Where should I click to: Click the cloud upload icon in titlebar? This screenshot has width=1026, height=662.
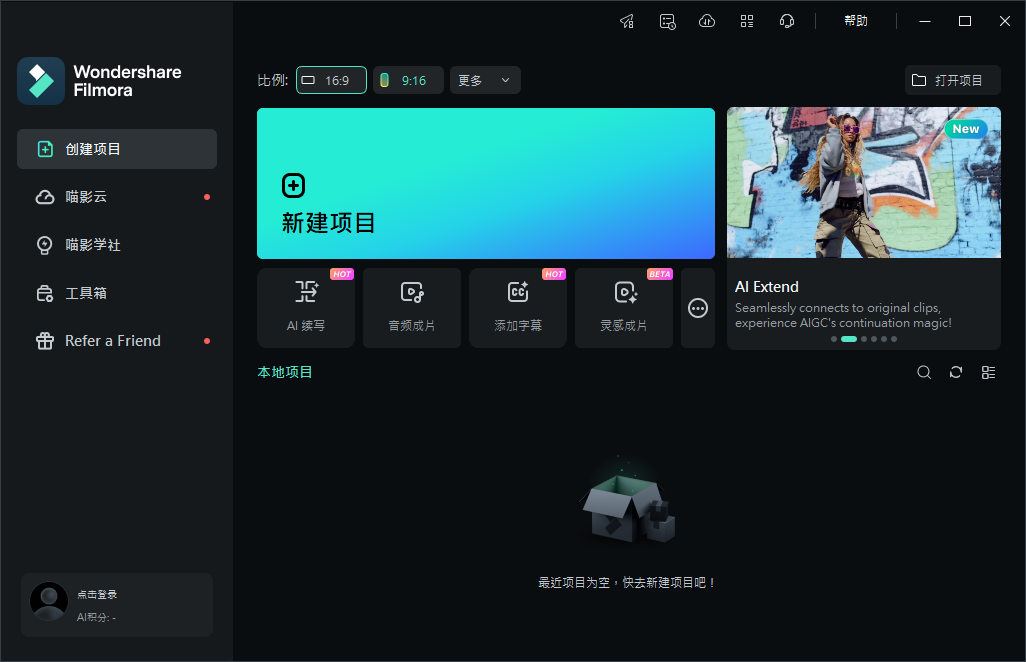[707, 20]
